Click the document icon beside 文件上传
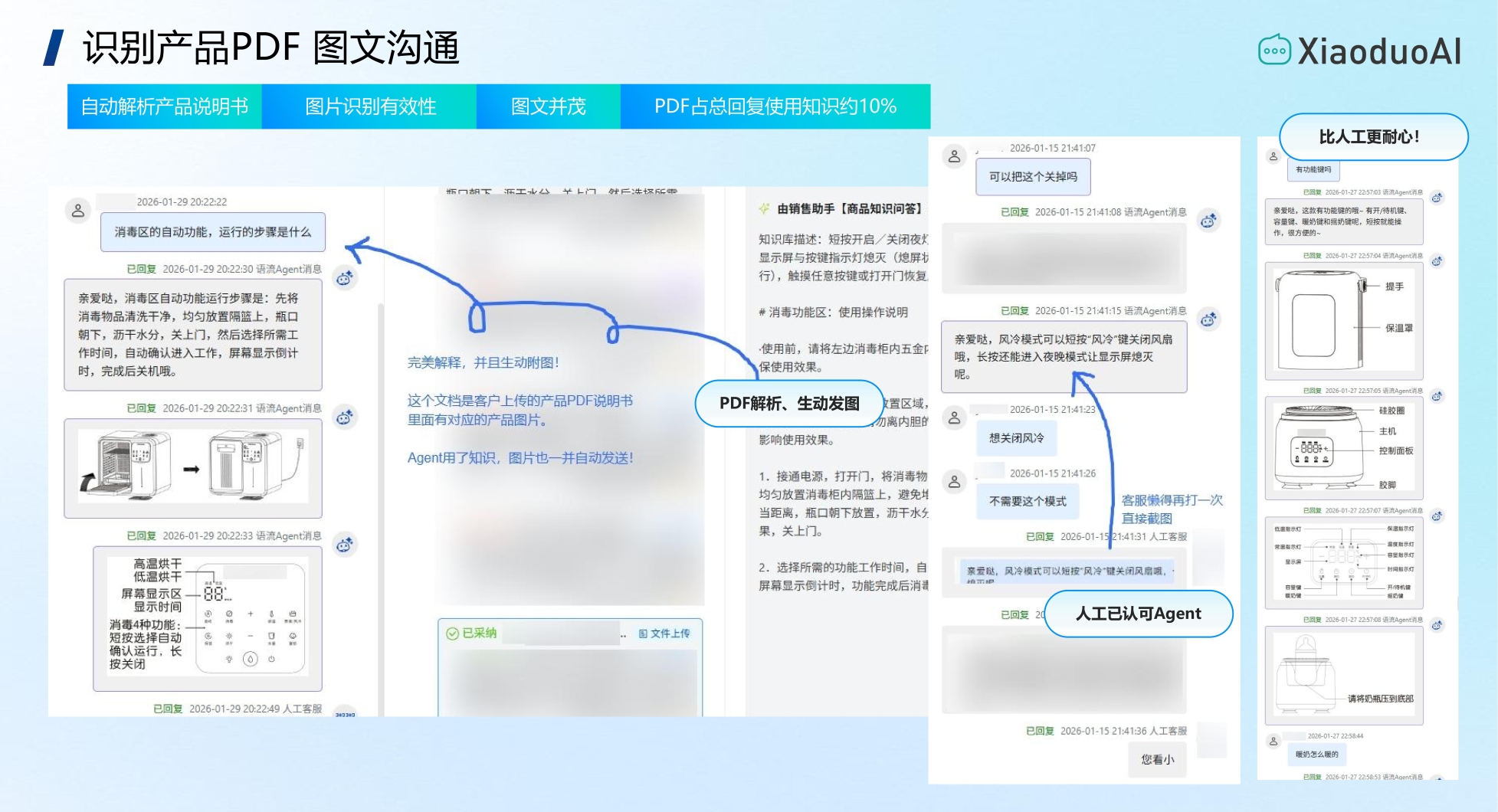Screen dimensions: 1498x812 [x=644, y=633]
